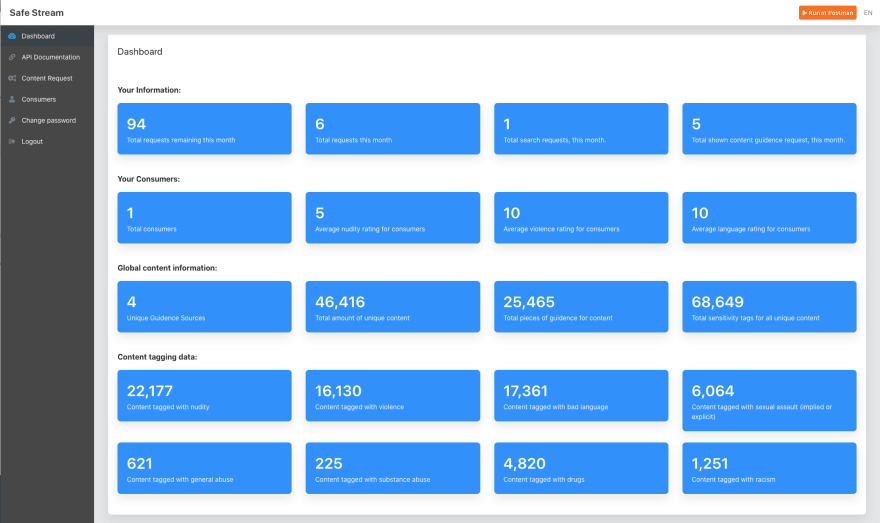
Task: Click the Safe Stream brand title
Action: tap(36, 12)
